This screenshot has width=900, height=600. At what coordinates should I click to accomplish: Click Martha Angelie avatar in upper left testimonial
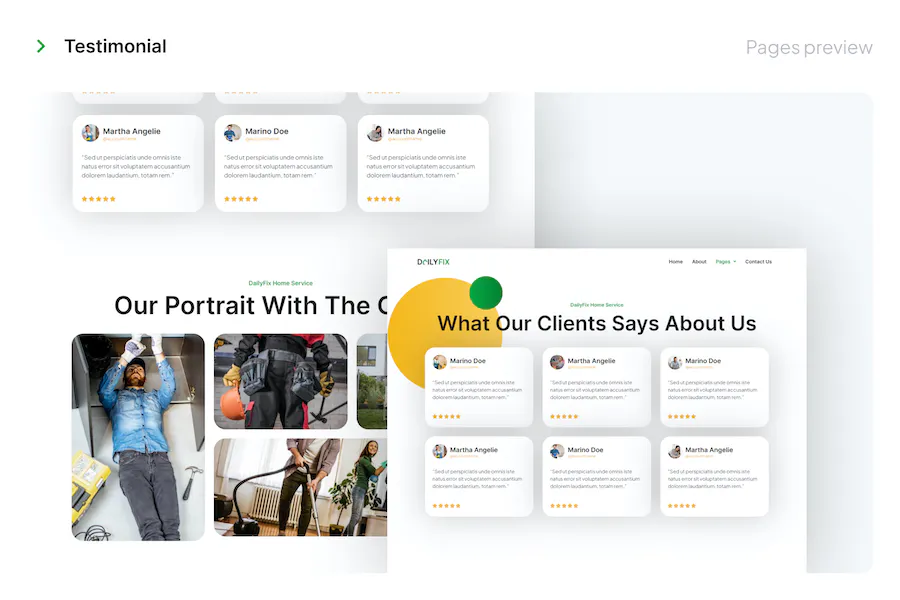pyautogui.click(x=90, y=133)
